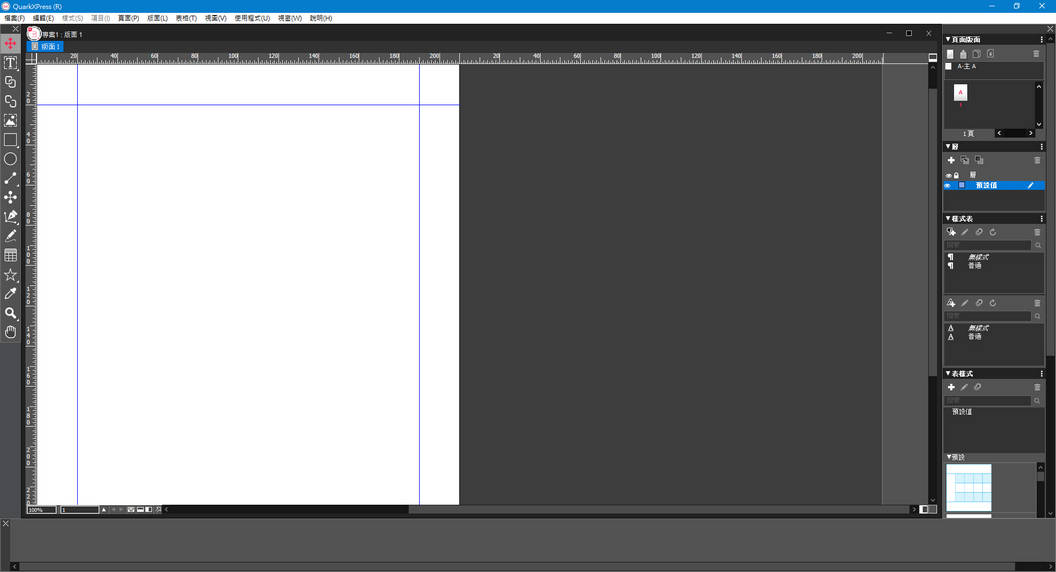Select the Text Content tool
The height and width of the screenshot is (572, 1056).
point(10,63)
